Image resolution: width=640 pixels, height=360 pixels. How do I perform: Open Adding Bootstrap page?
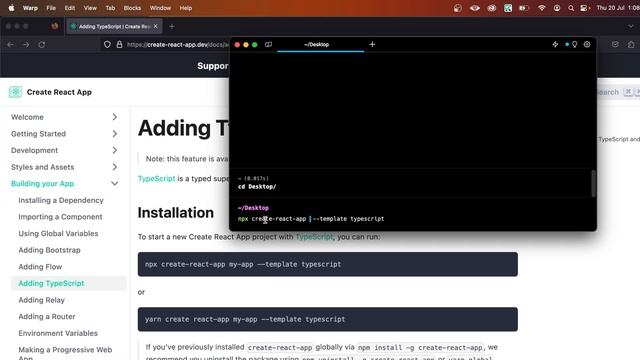coord(49,250)
